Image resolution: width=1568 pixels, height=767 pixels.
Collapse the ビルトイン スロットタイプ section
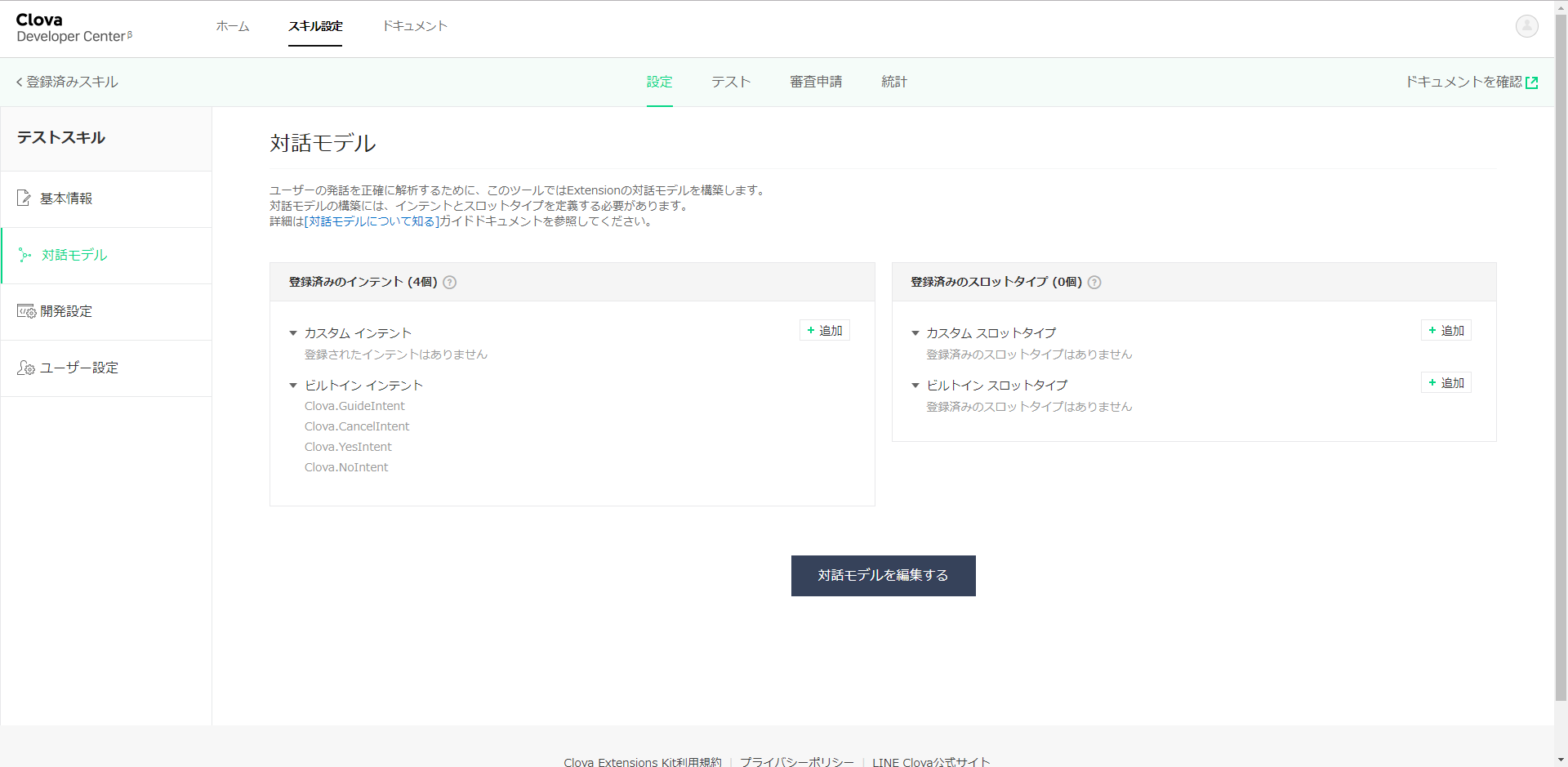click(x=915, y=386)
